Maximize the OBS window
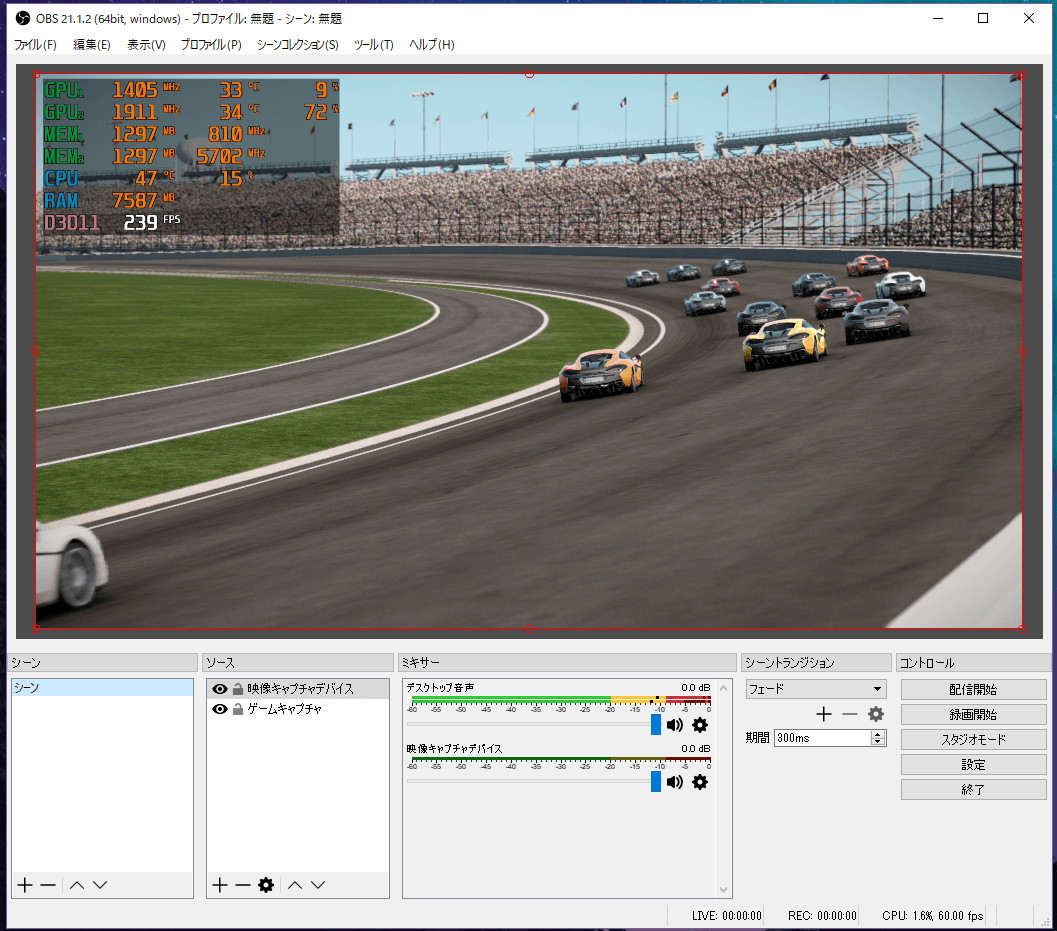This screenshot has height=931, width=1057. click(983, 18)
